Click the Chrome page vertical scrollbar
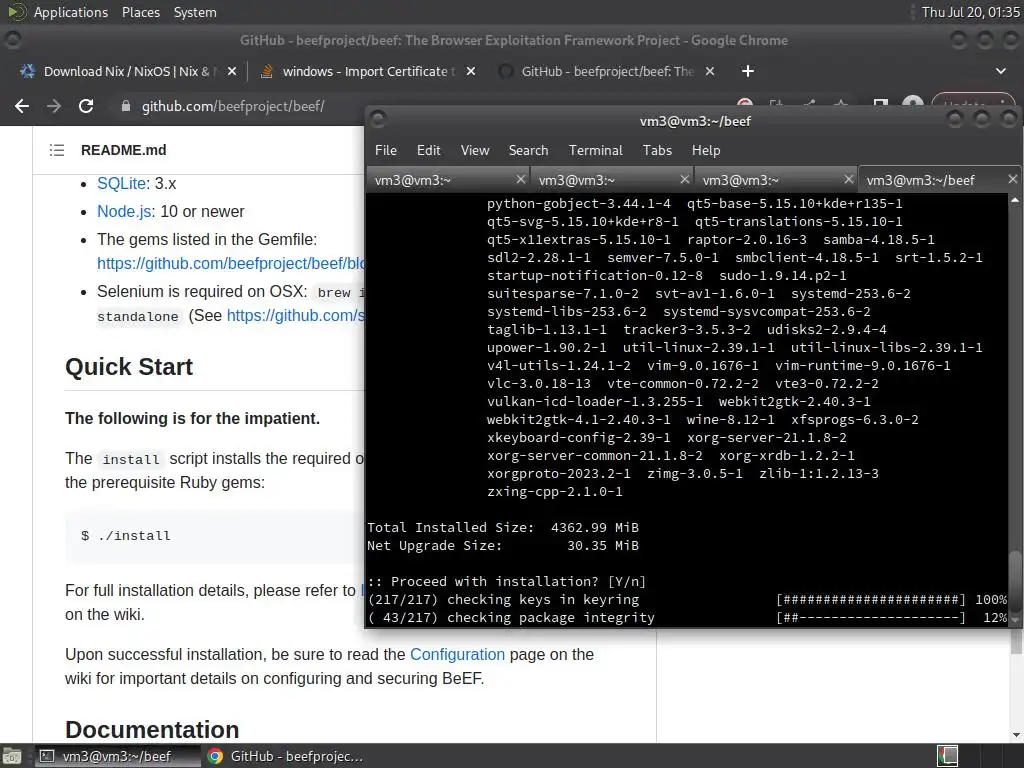This screenshot has width=1024, height=768. [1016, 640]
